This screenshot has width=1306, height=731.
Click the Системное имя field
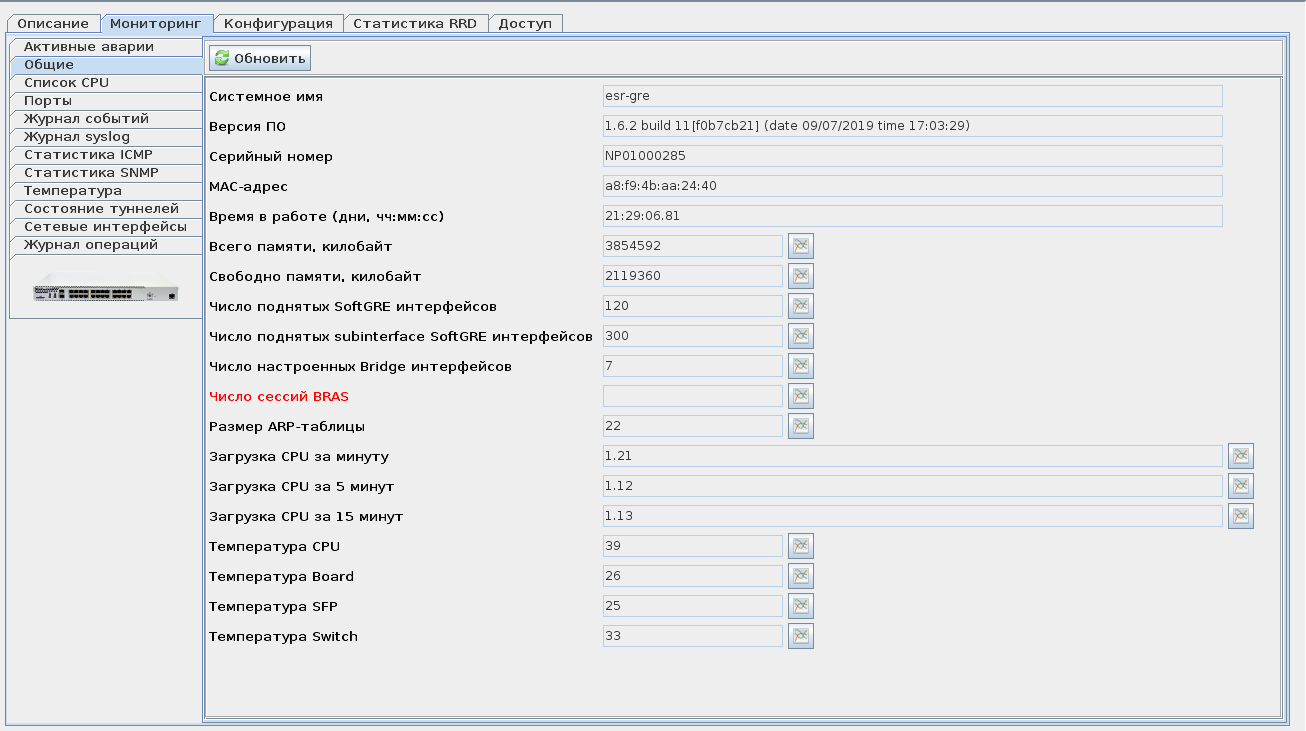point(912,96)
